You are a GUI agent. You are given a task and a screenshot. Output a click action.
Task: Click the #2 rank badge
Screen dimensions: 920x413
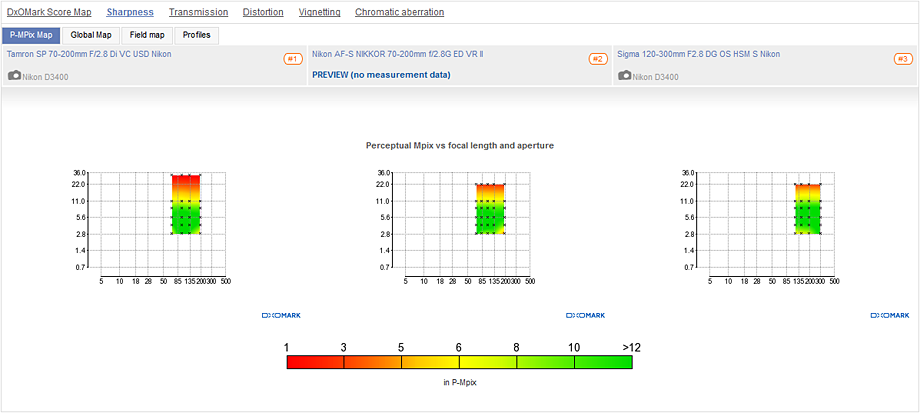[x=598, y=59]
